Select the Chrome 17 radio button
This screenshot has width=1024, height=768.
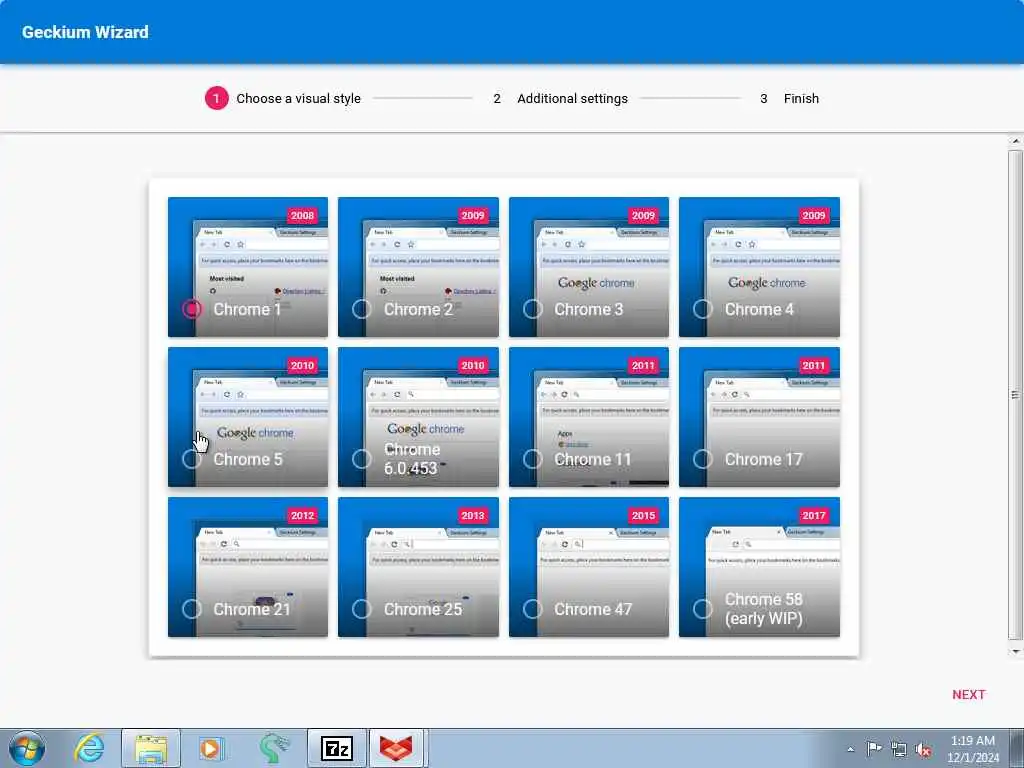pos(703,459)
